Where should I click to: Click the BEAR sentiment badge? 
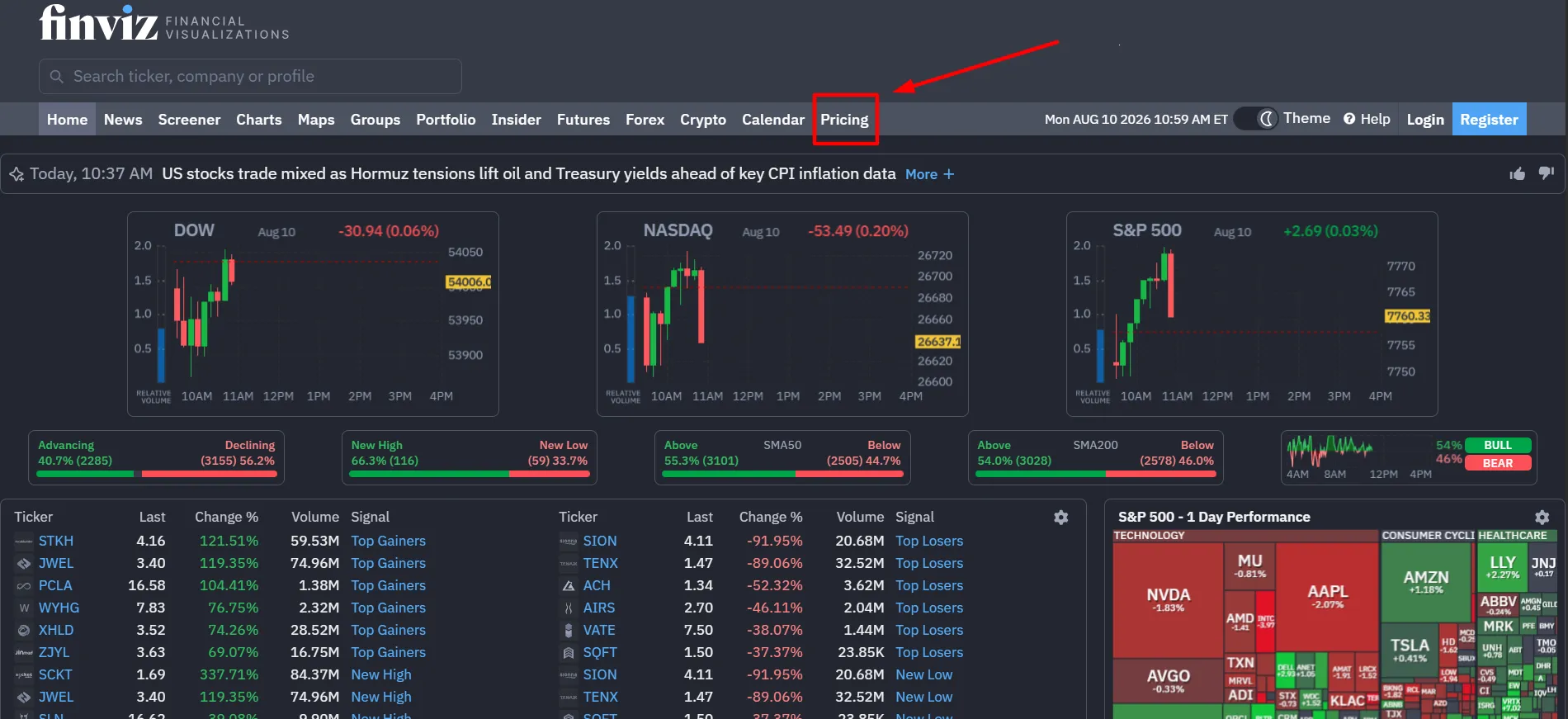point(1498,463)
